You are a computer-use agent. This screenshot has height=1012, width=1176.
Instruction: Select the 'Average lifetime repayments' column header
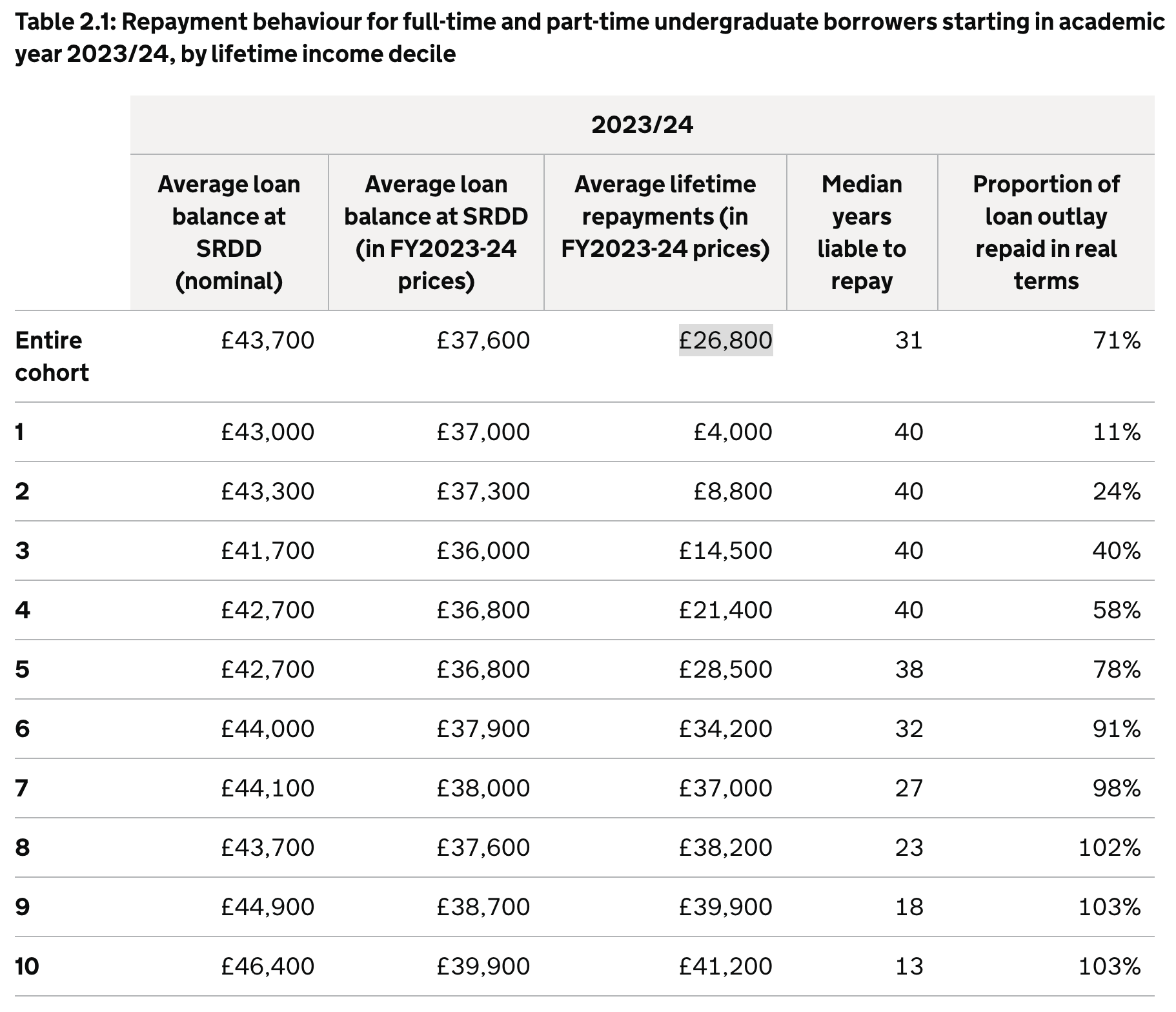coord(665,216)
